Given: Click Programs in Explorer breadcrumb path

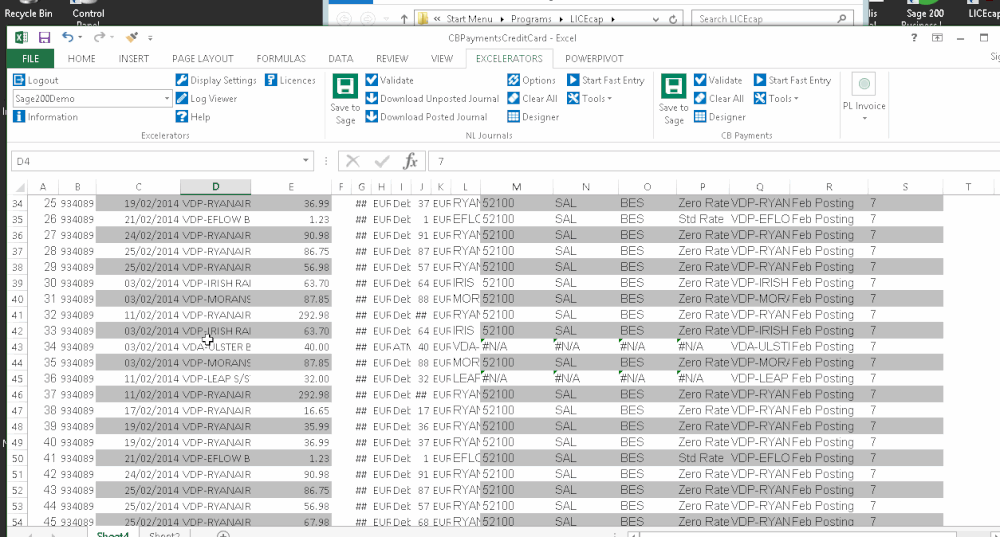Looking at the screenshot, I should [x=531, y=19].
